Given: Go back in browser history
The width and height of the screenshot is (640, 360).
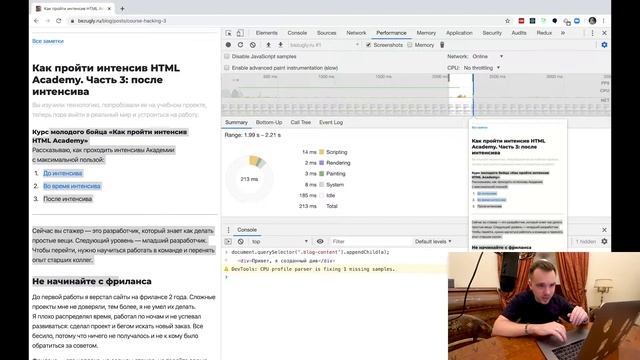Looking at the screenshot, I should coord(37,21).
